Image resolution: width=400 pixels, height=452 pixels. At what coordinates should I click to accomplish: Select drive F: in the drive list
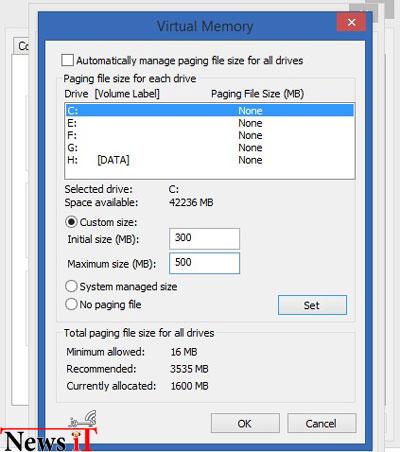tap(210, 135)
